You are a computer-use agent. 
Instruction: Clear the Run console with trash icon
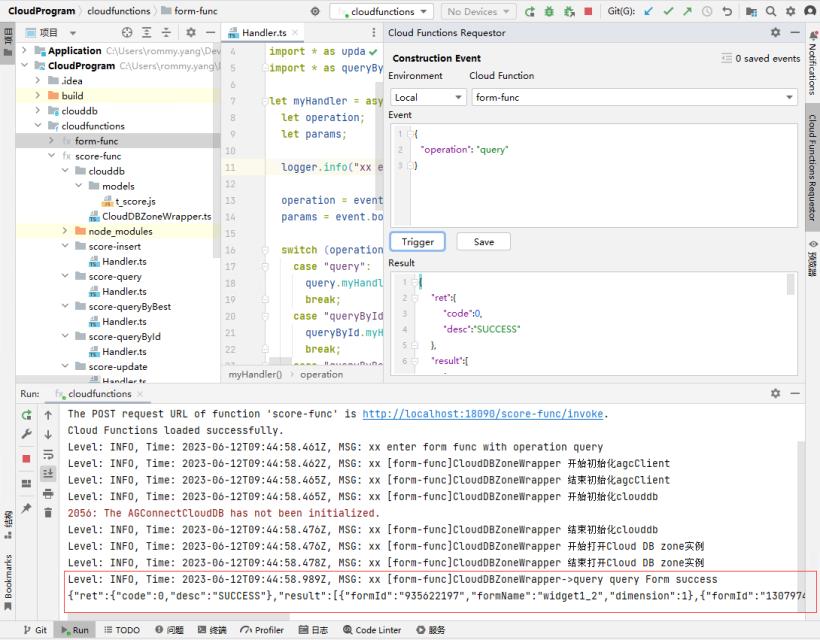[48, 512]
